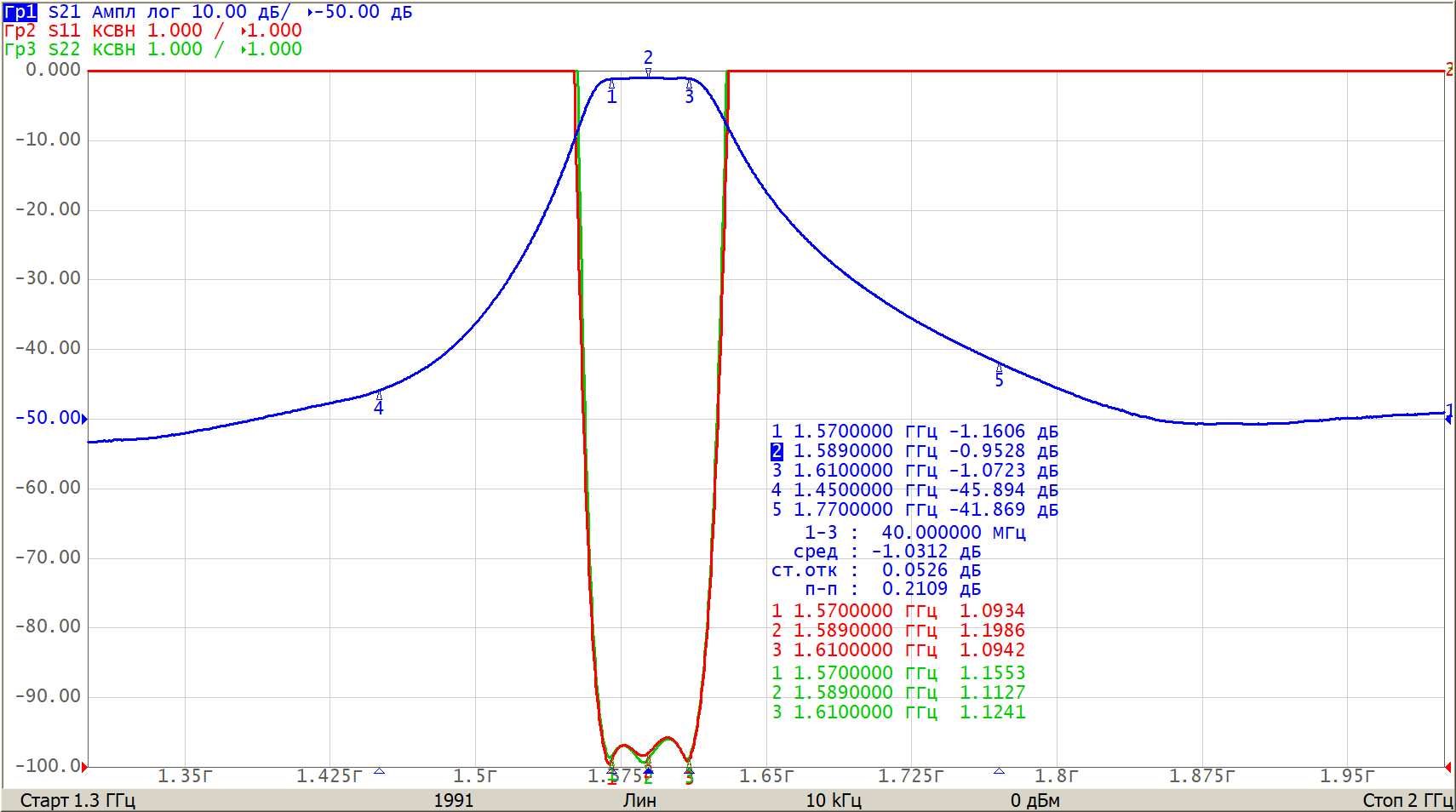Select the Гр1 S21 trace label
1456x812 pixels.
coord(20,12)
